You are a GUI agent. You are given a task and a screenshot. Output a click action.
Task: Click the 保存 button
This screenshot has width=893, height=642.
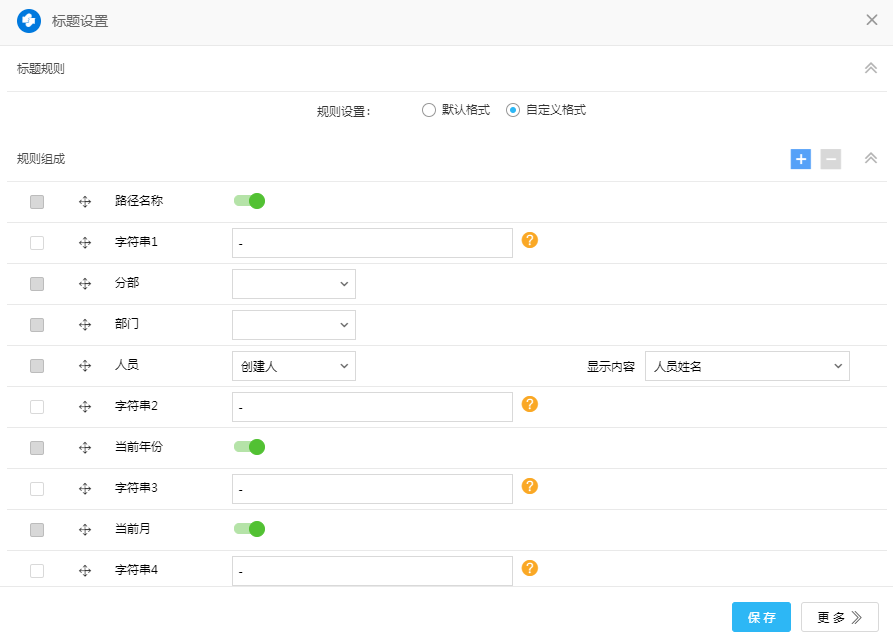[761, 617]
